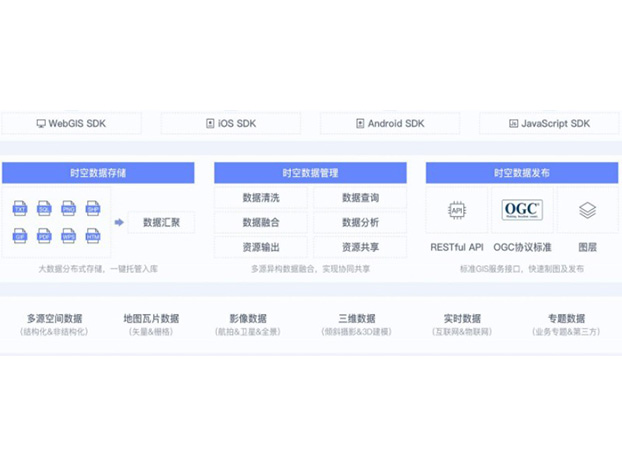Click the SQL file icon
Screen dimensions: 622x467
coord(44,208)
